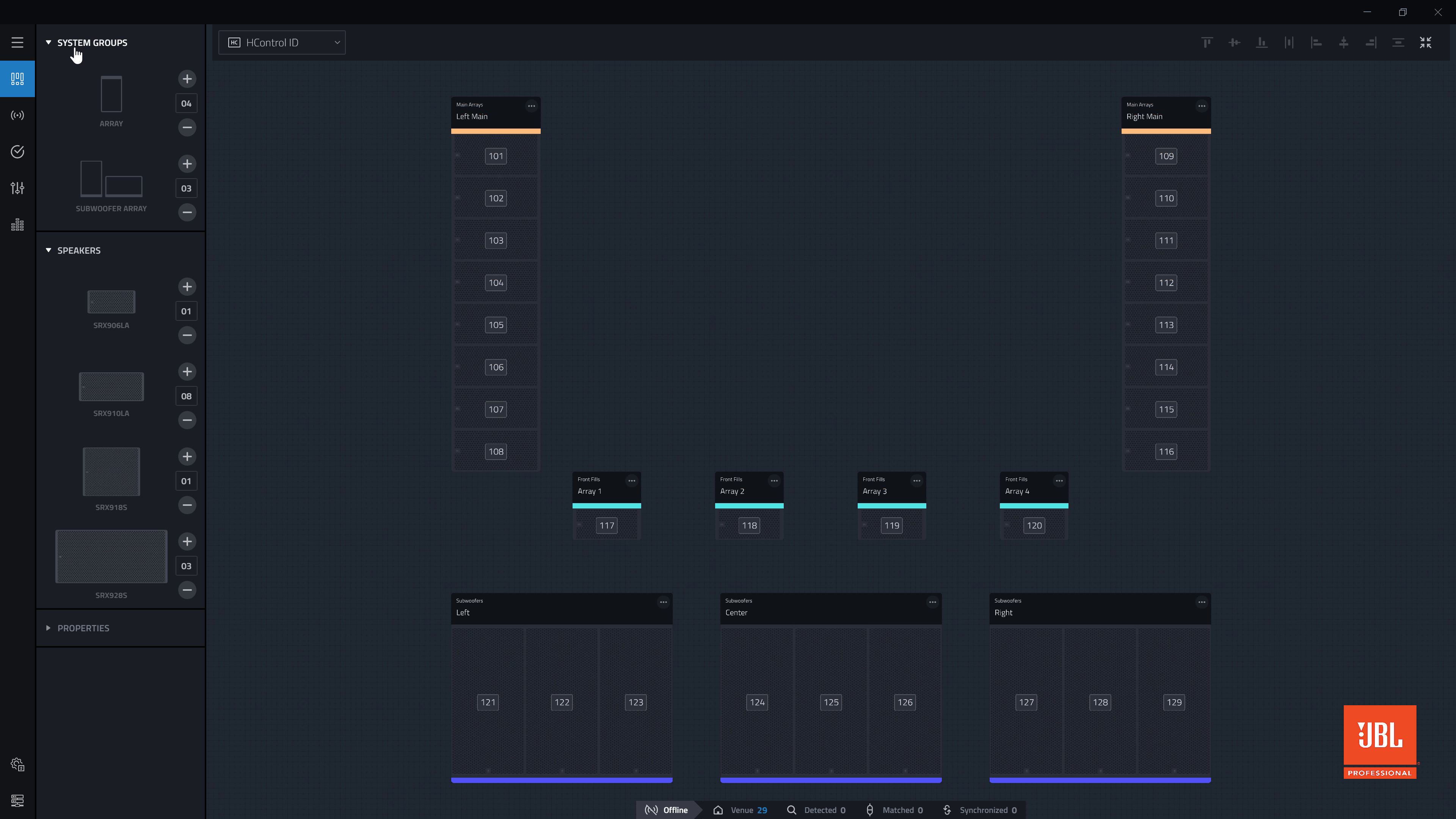
Task: Open the mixer sliders sidebar icon
Action: (17, 188)
